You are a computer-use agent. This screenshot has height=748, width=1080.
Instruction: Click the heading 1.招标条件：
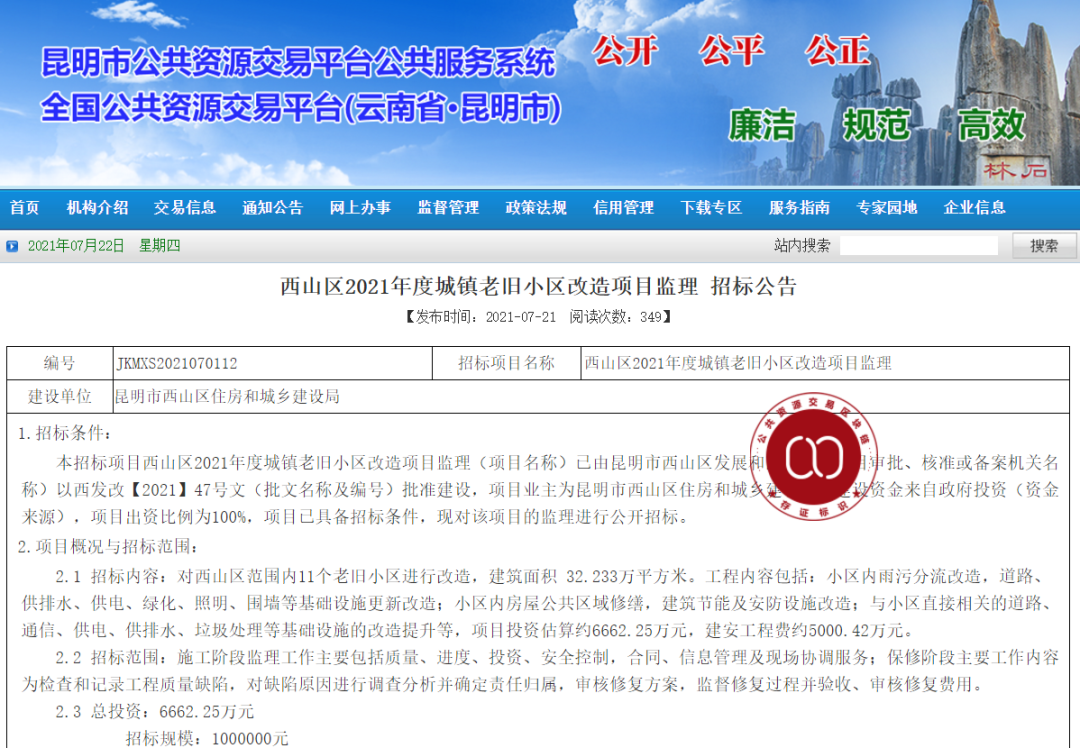pyautogui.click(x=65, y=433)
